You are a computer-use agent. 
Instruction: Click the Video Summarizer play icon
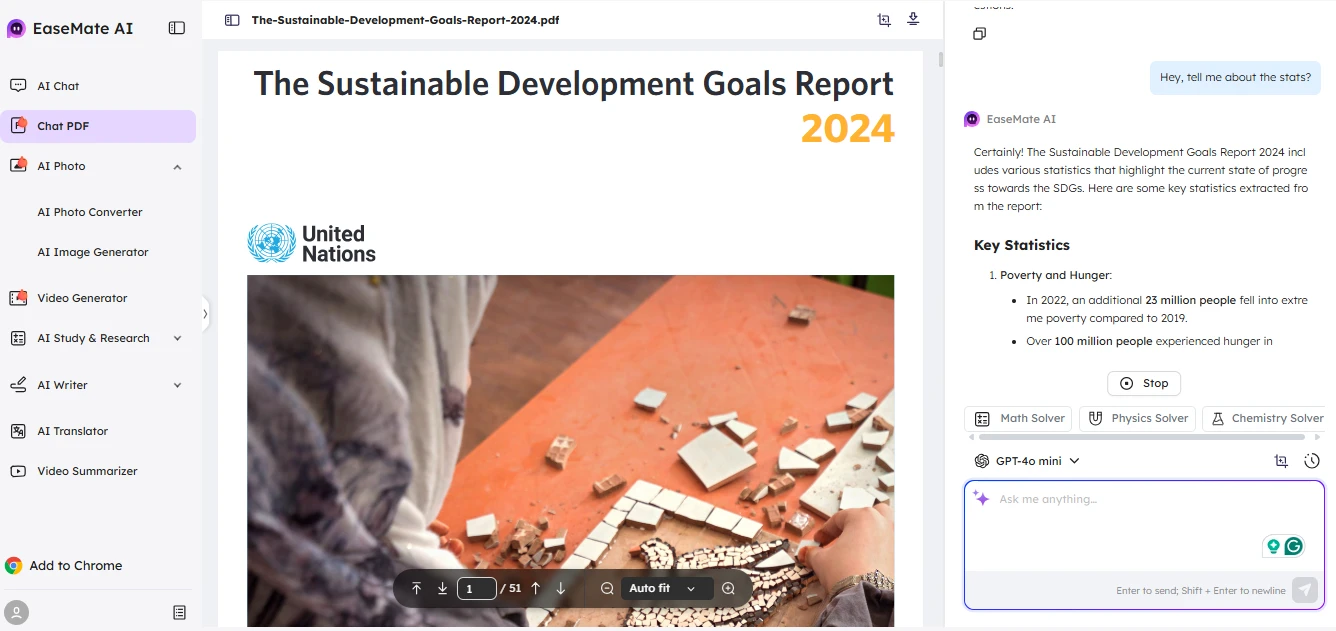pyautogui.click(x=18, y=471)
